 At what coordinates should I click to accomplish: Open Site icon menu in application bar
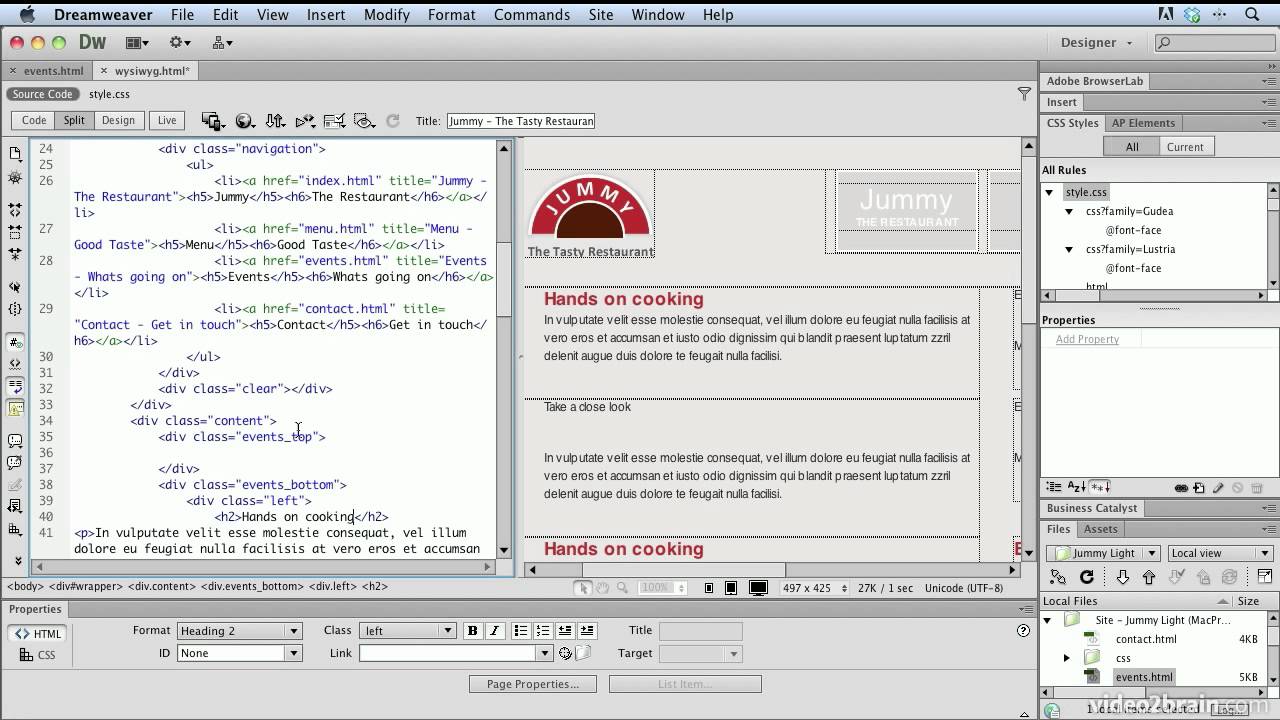(222, 43)
